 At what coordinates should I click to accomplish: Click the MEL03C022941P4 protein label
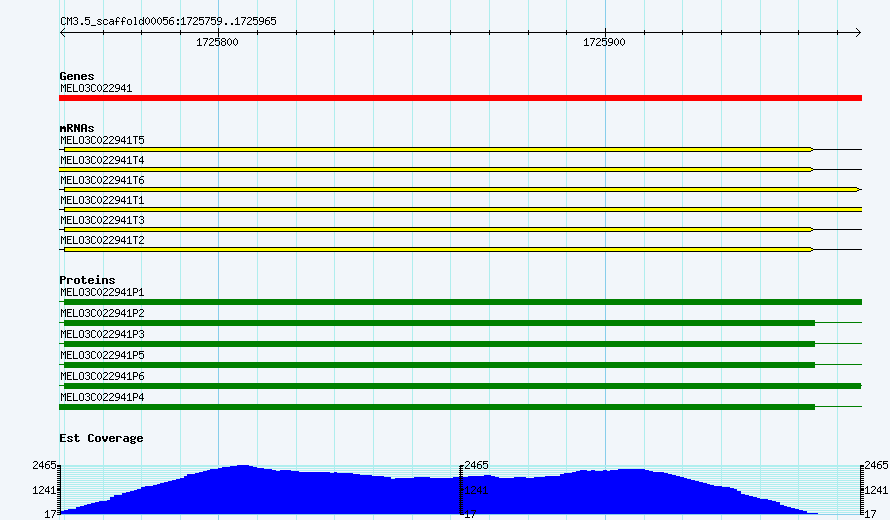click(x=102, y=397)
